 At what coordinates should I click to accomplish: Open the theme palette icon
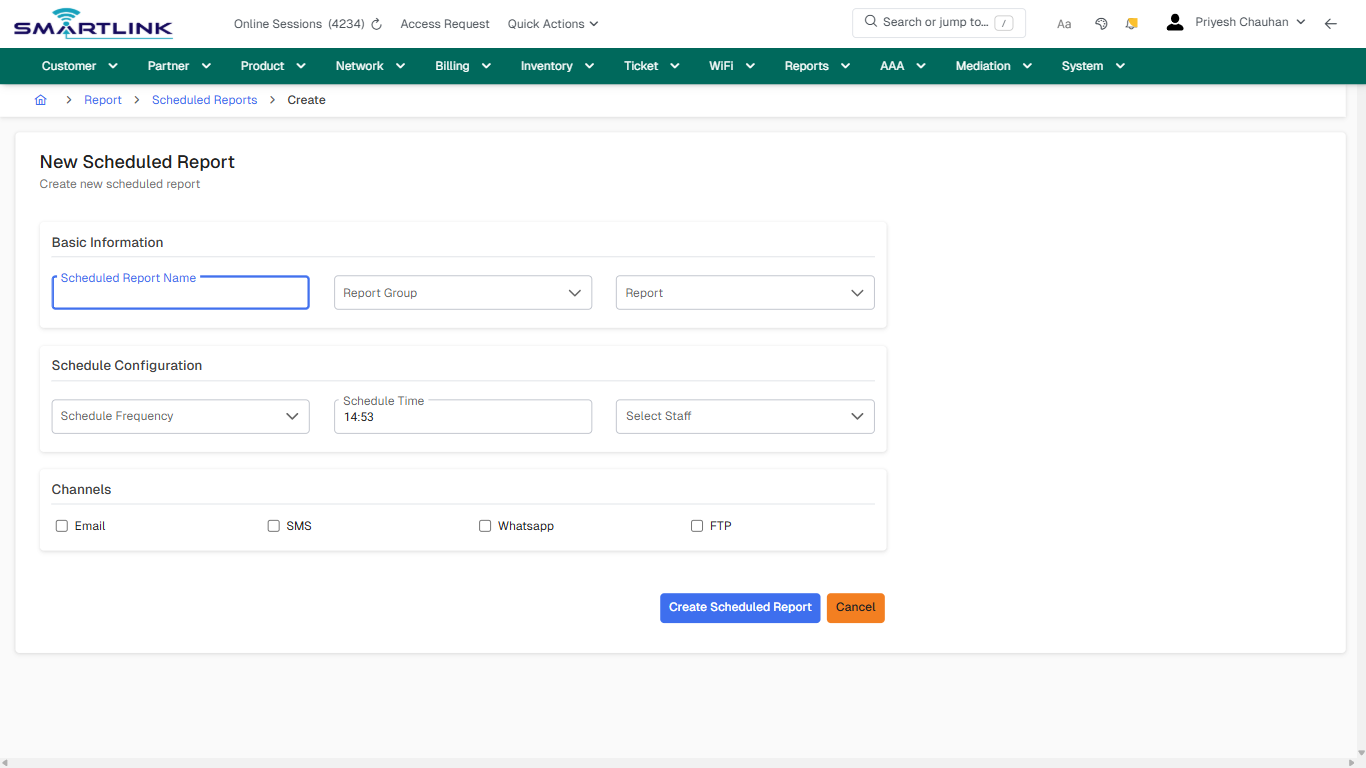(x=1101, y=23)
